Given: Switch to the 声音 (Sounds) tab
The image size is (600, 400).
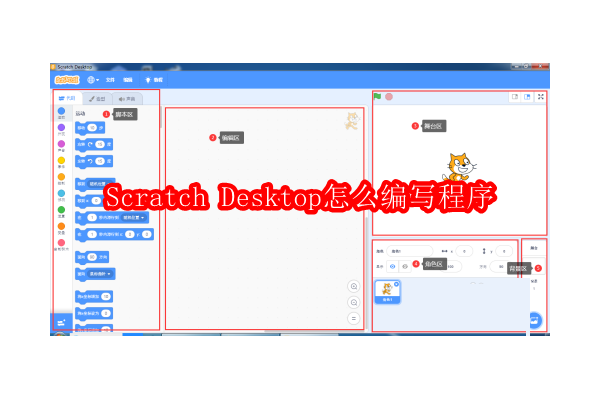Looking at the screenshot, I should click(127, 99).
